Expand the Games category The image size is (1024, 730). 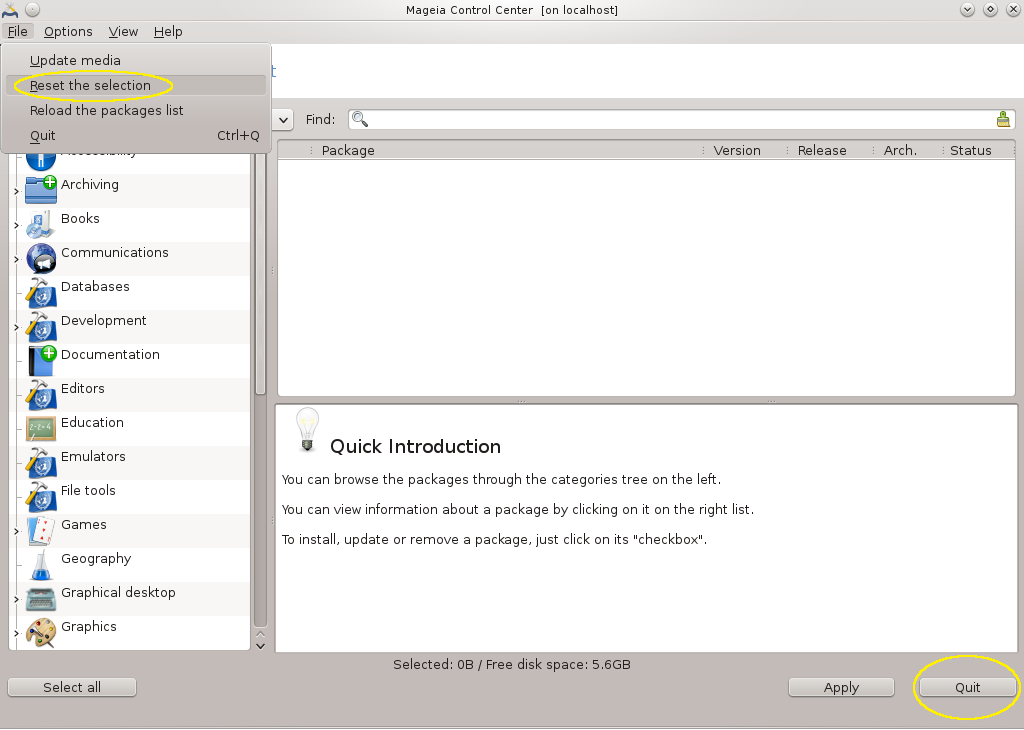16,531
